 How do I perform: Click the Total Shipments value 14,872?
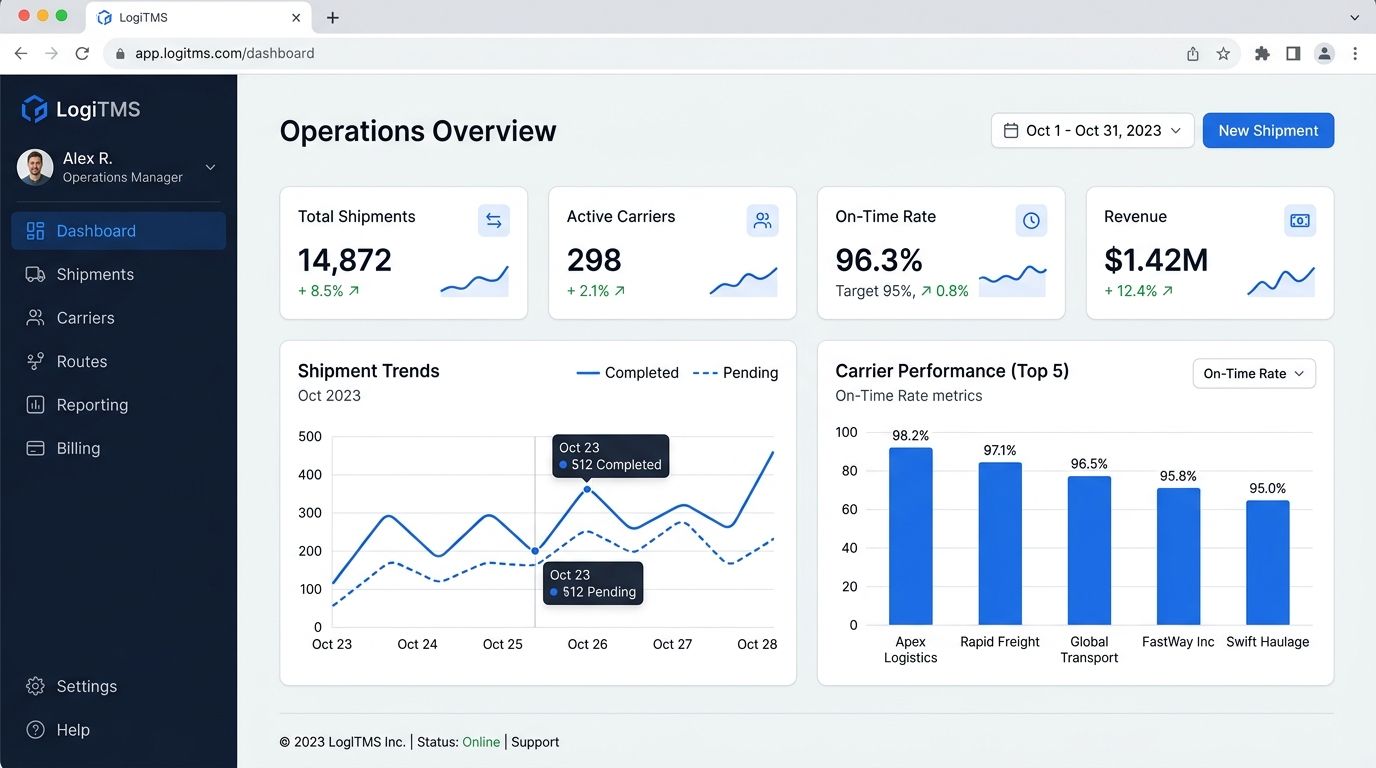(x=345, y=260)
